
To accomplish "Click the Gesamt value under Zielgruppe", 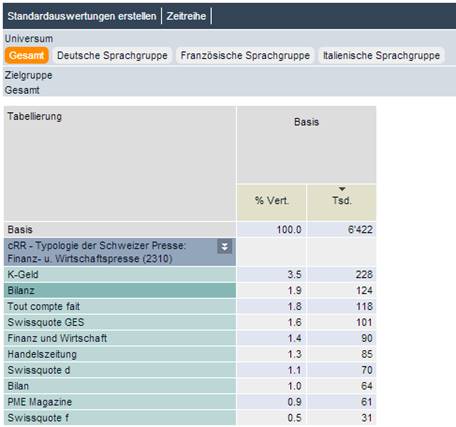I will pos(22,90).
